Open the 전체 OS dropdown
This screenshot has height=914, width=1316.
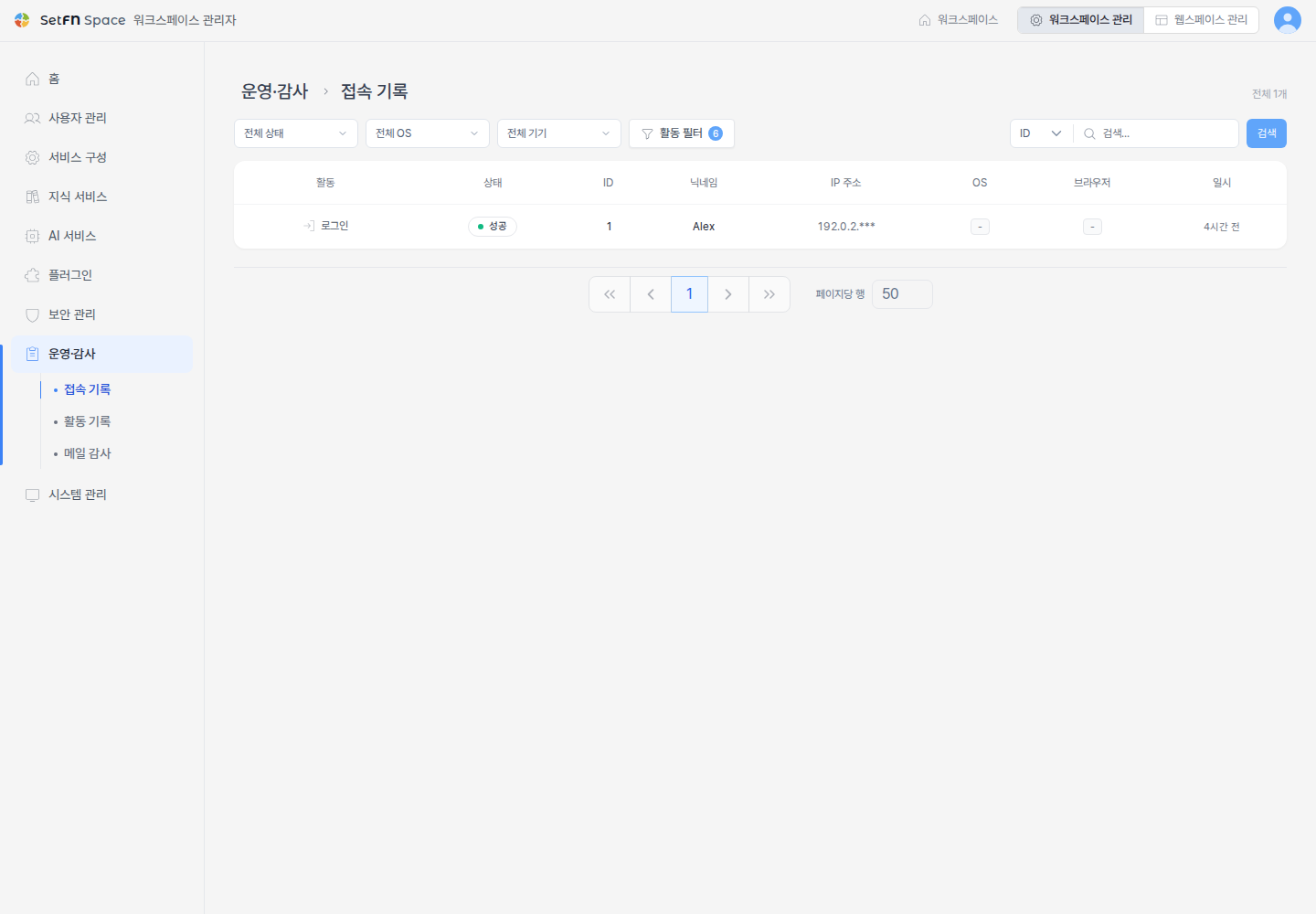coord(428,133)
